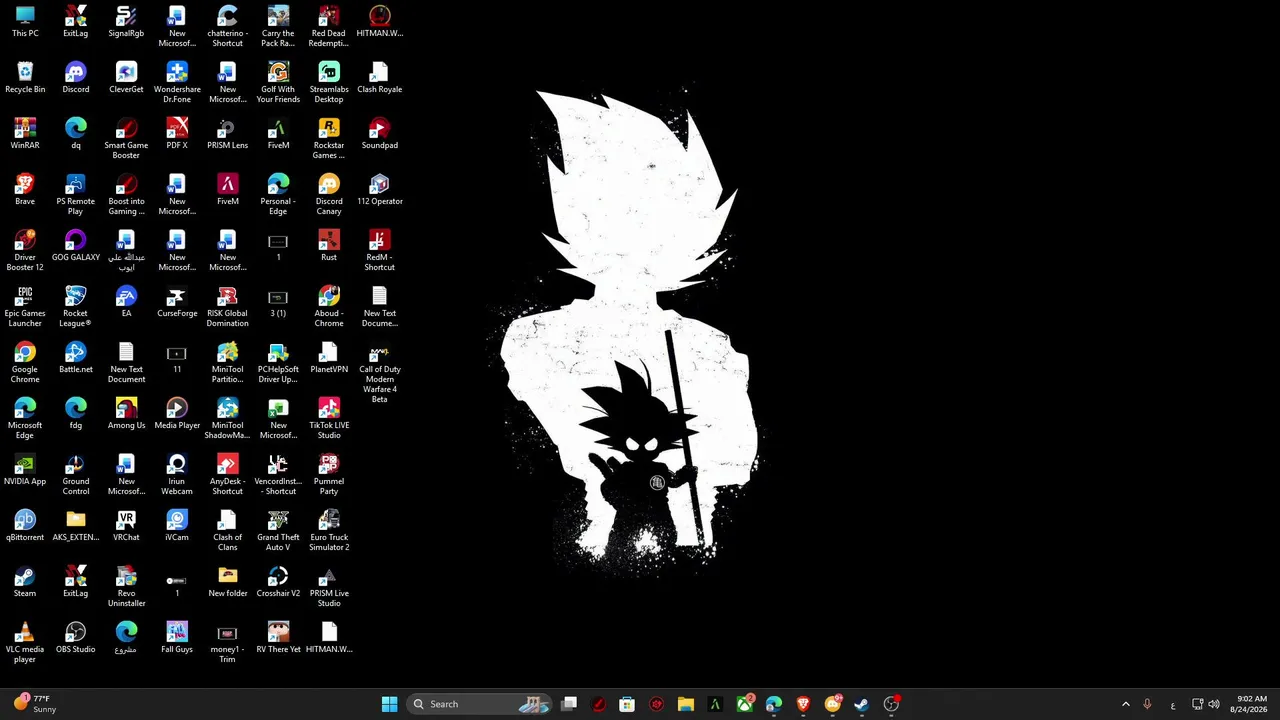Open the Windows Start menu
This screenshot has width=1280, height=720.
389,704
